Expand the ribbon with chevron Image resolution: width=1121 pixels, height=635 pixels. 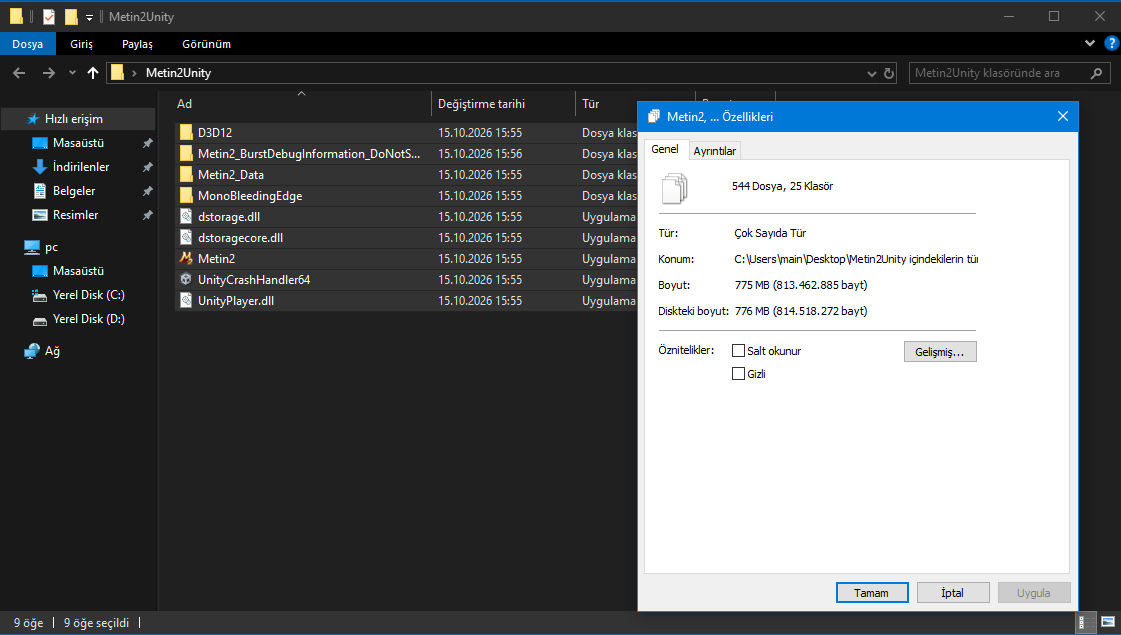pos(1090,44)
